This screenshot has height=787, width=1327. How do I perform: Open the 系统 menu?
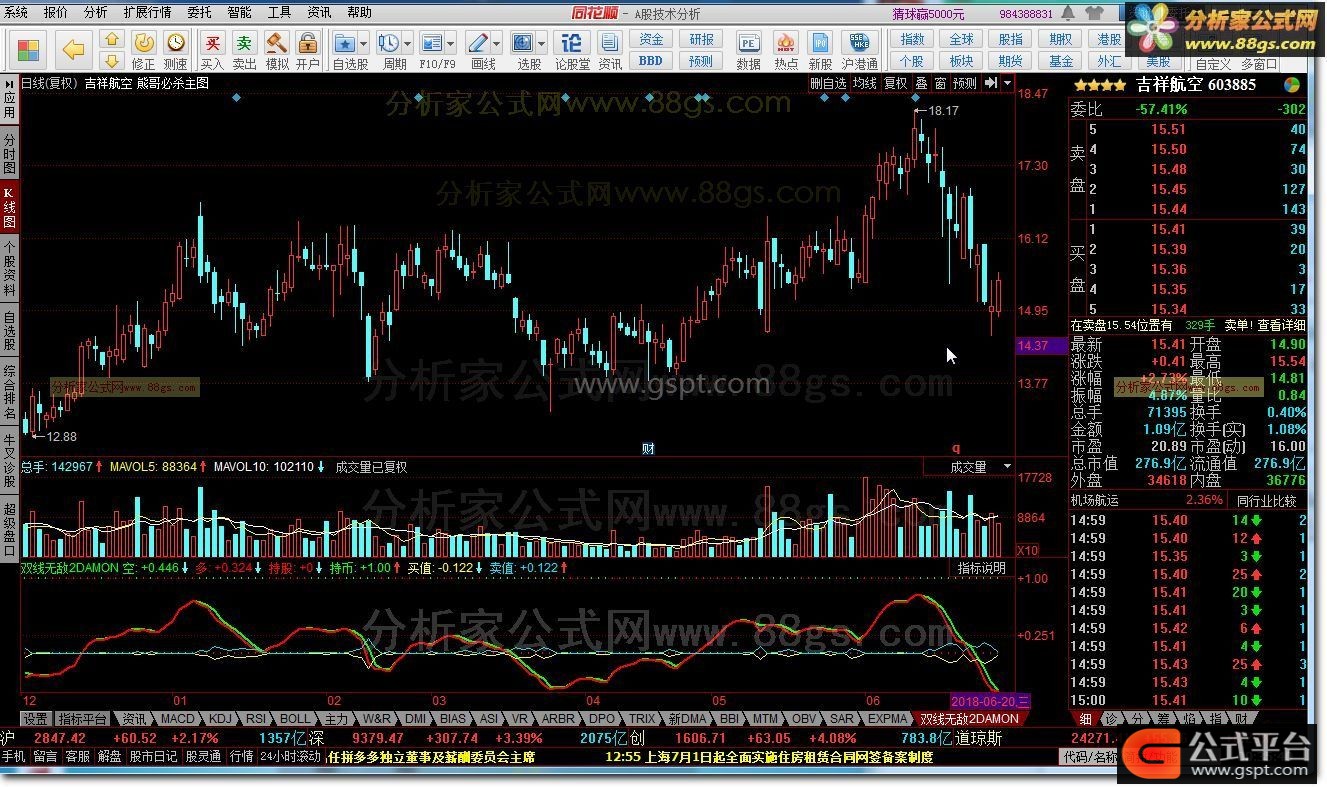point(17,13)
